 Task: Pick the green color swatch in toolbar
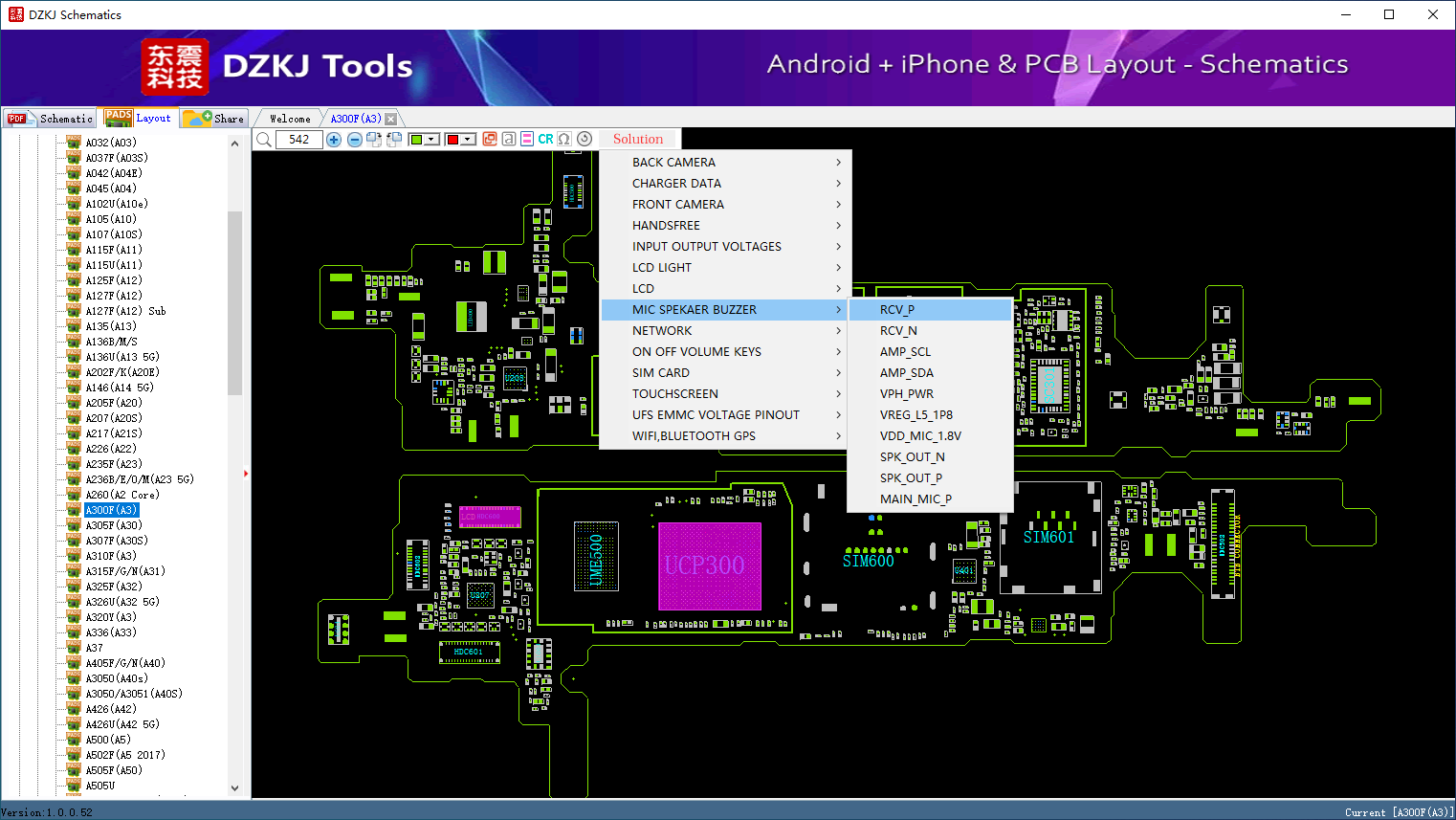[416, 140]
